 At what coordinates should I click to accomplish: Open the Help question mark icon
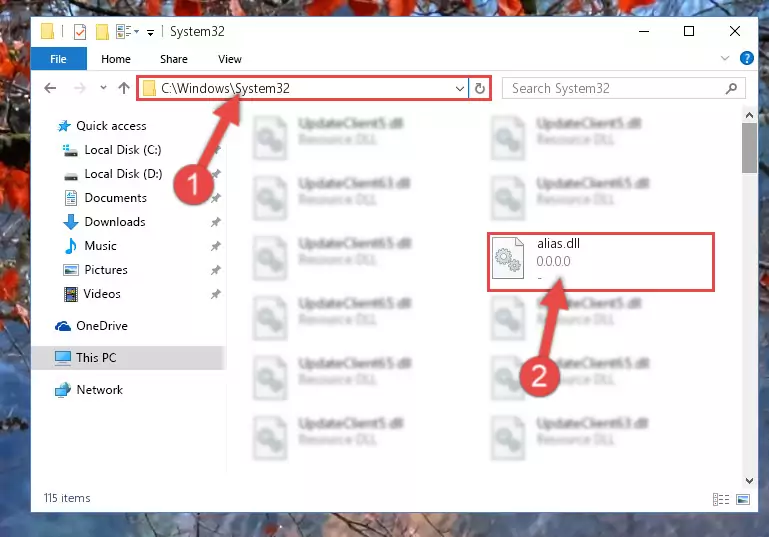(x=746, y=58)
